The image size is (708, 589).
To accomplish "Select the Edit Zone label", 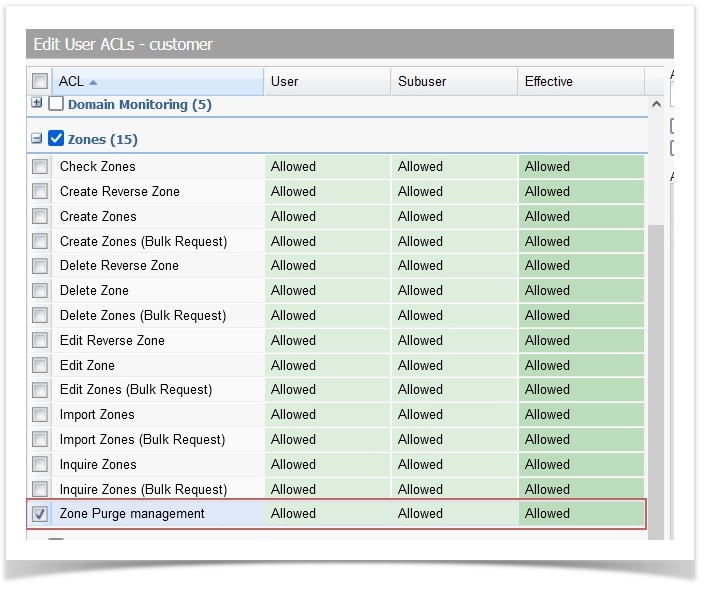I will coord(87,365).
